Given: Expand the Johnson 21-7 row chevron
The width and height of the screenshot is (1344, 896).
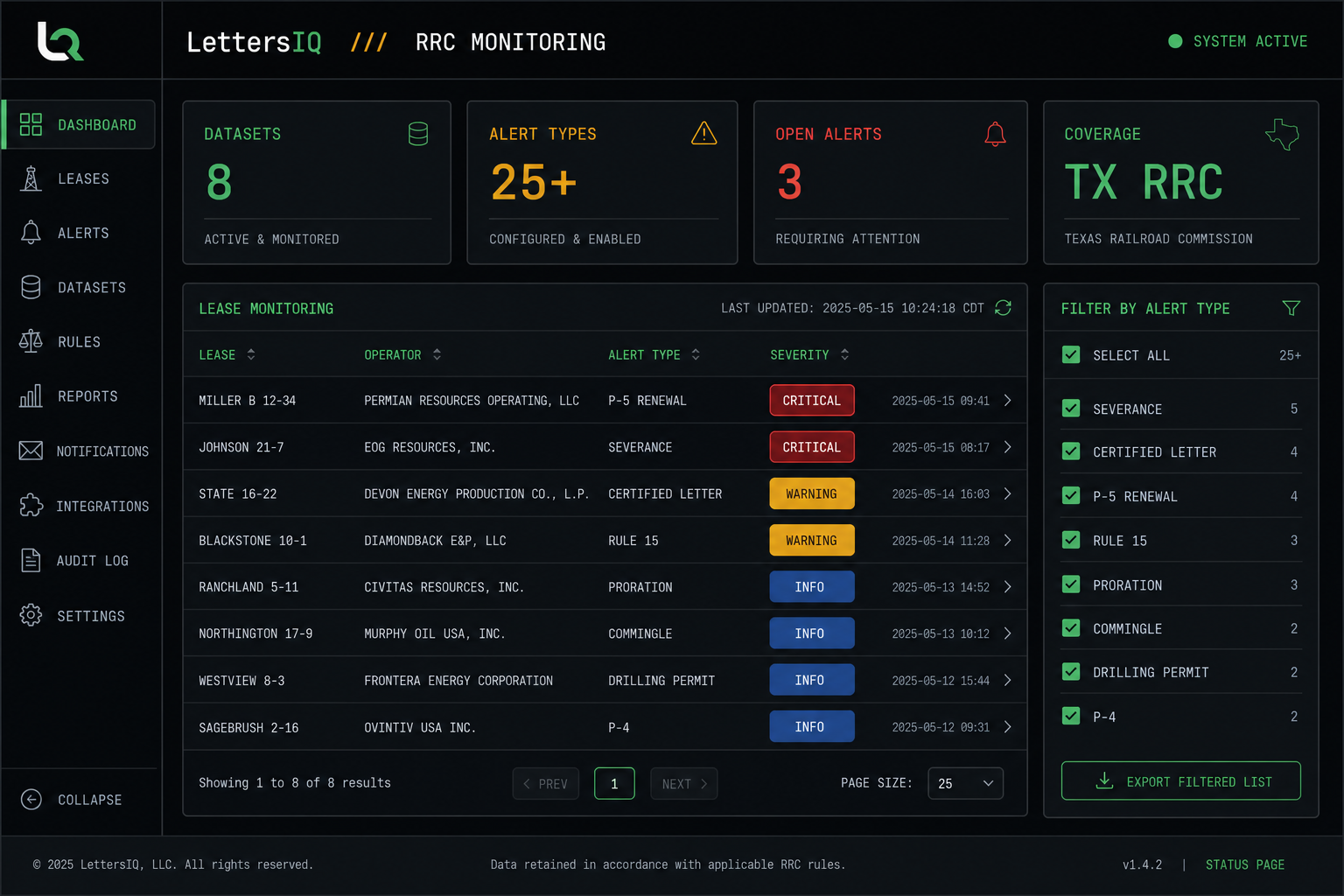Looking at the screenshot, I should [x=1007, y=446].
